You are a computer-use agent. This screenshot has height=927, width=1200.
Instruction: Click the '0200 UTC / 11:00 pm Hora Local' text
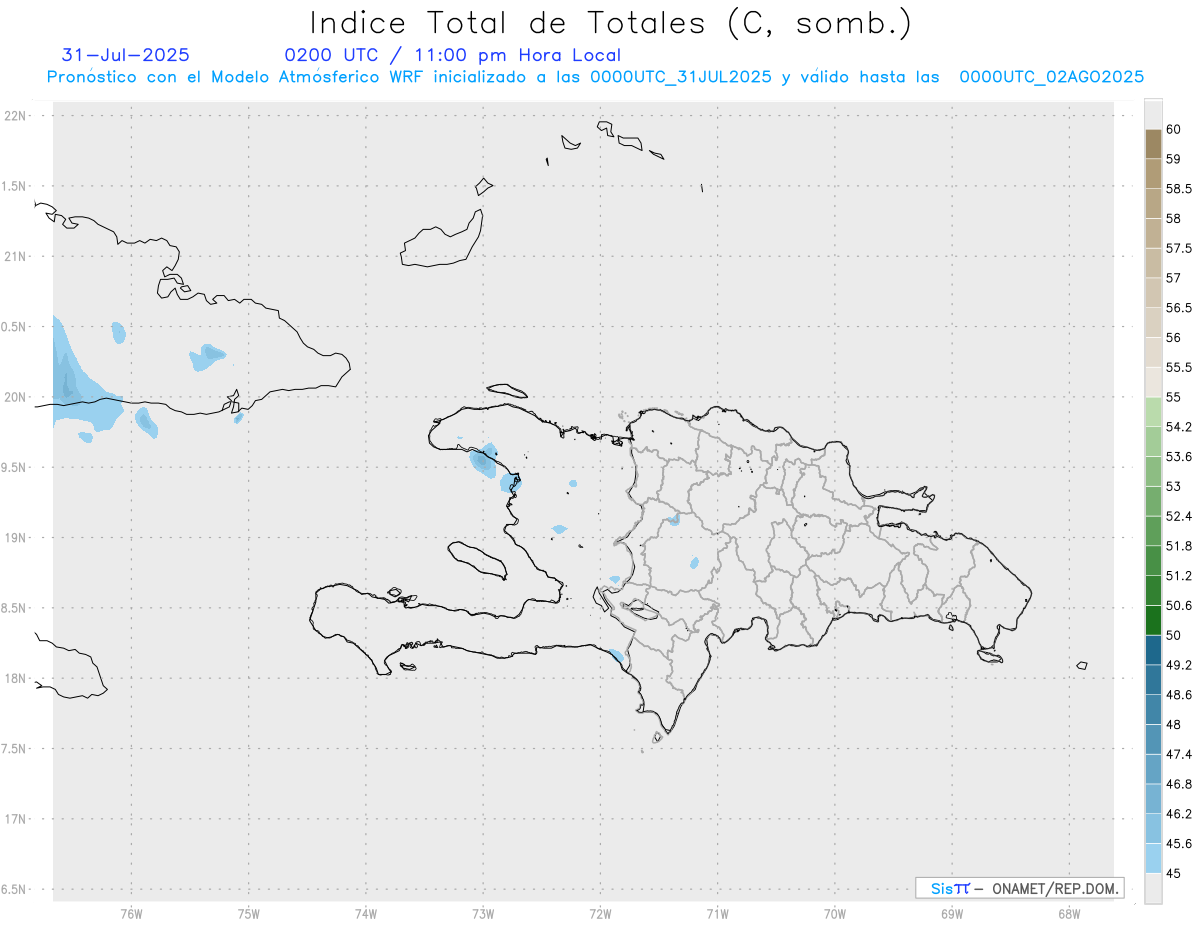coord(453,55)
